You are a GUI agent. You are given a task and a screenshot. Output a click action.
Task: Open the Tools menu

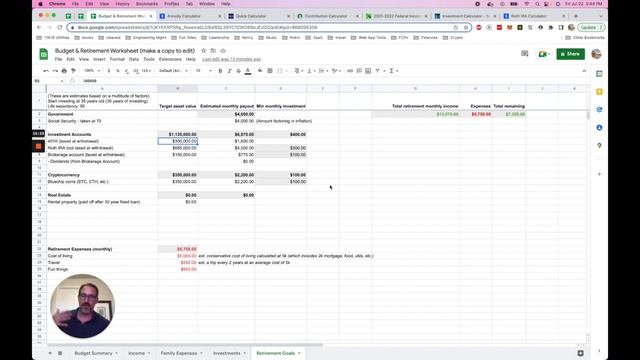coord(149,60)
